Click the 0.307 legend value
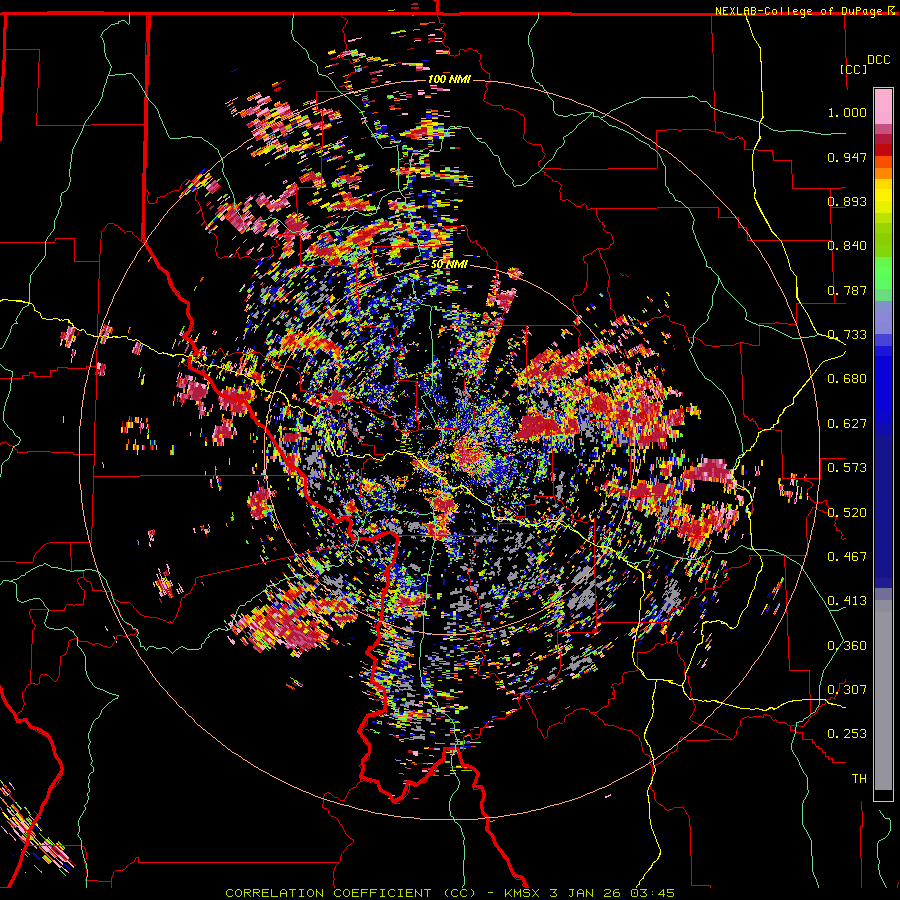The image size is (900, 900). [847, 689]
